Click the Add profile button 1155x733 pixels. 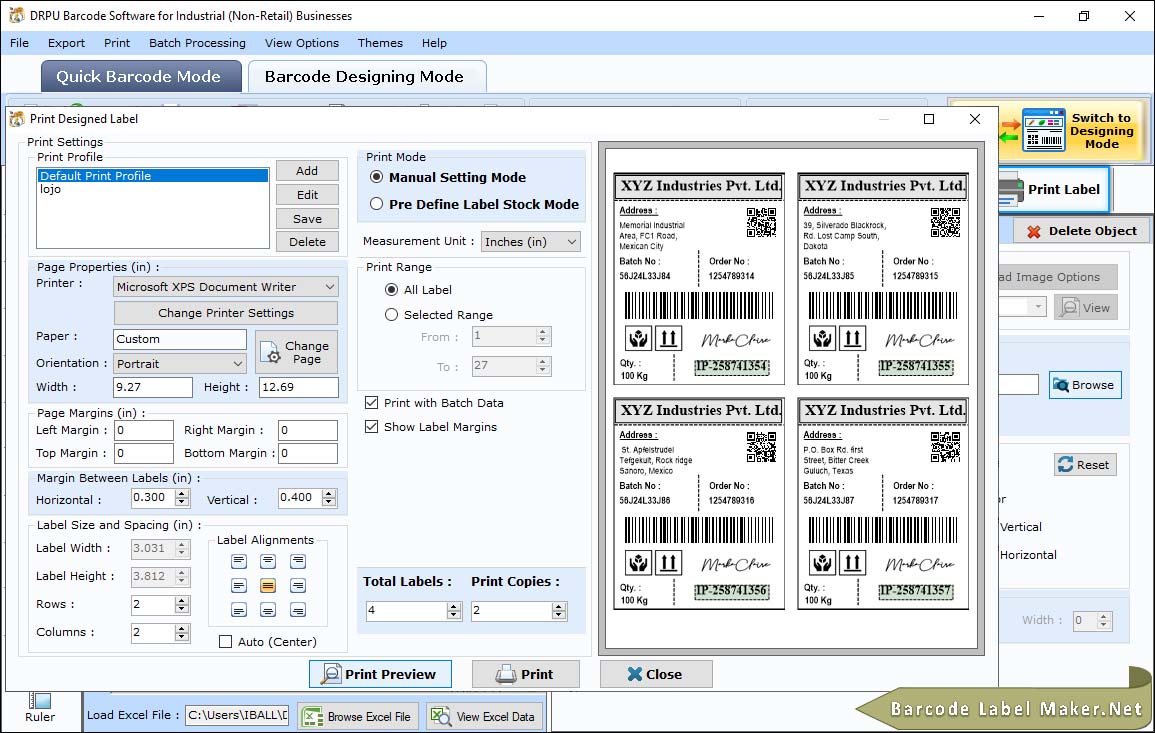pos(307,171)
